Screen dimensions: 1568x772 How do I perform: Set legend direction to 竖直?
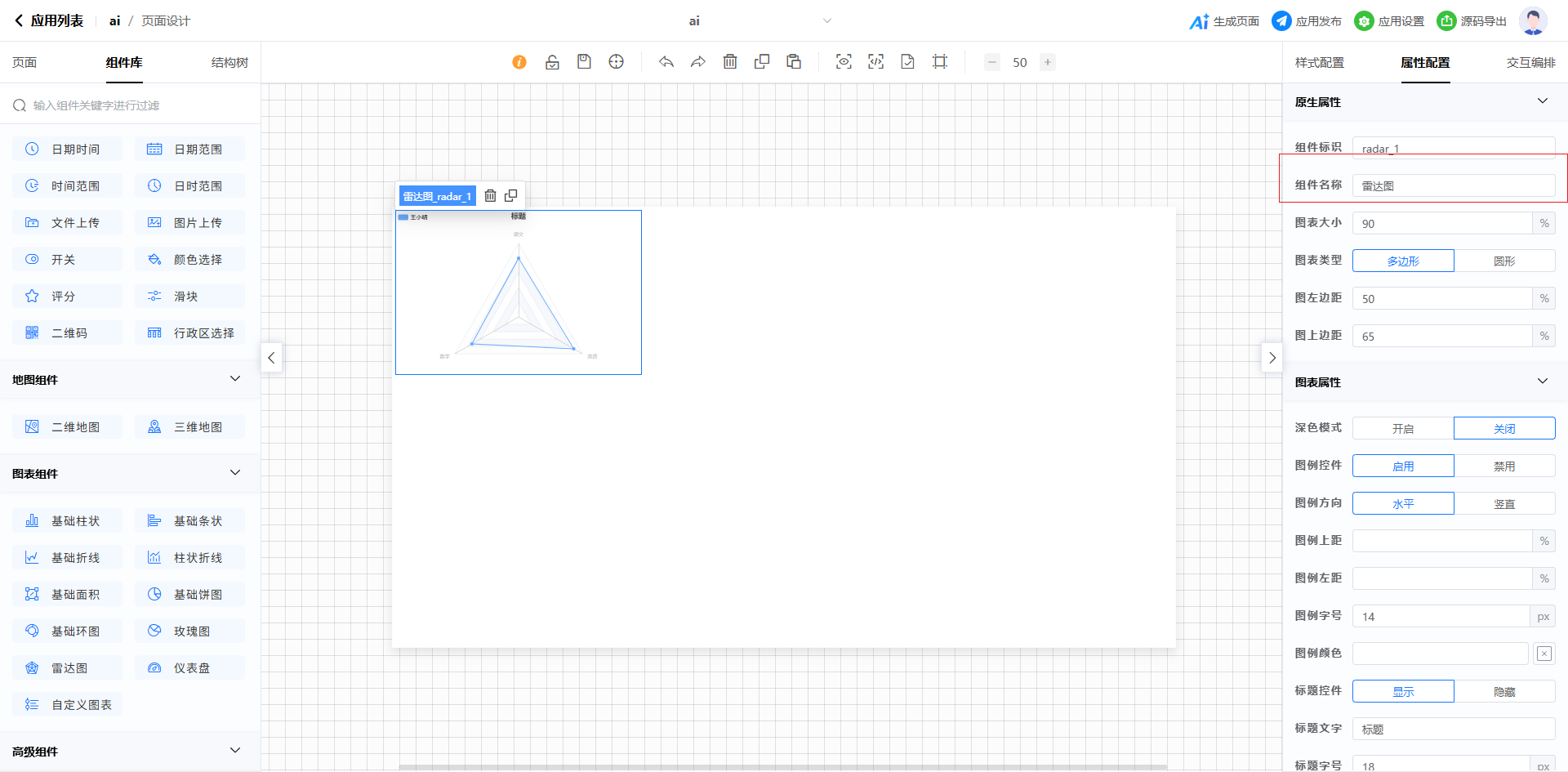click(1503, 504)
